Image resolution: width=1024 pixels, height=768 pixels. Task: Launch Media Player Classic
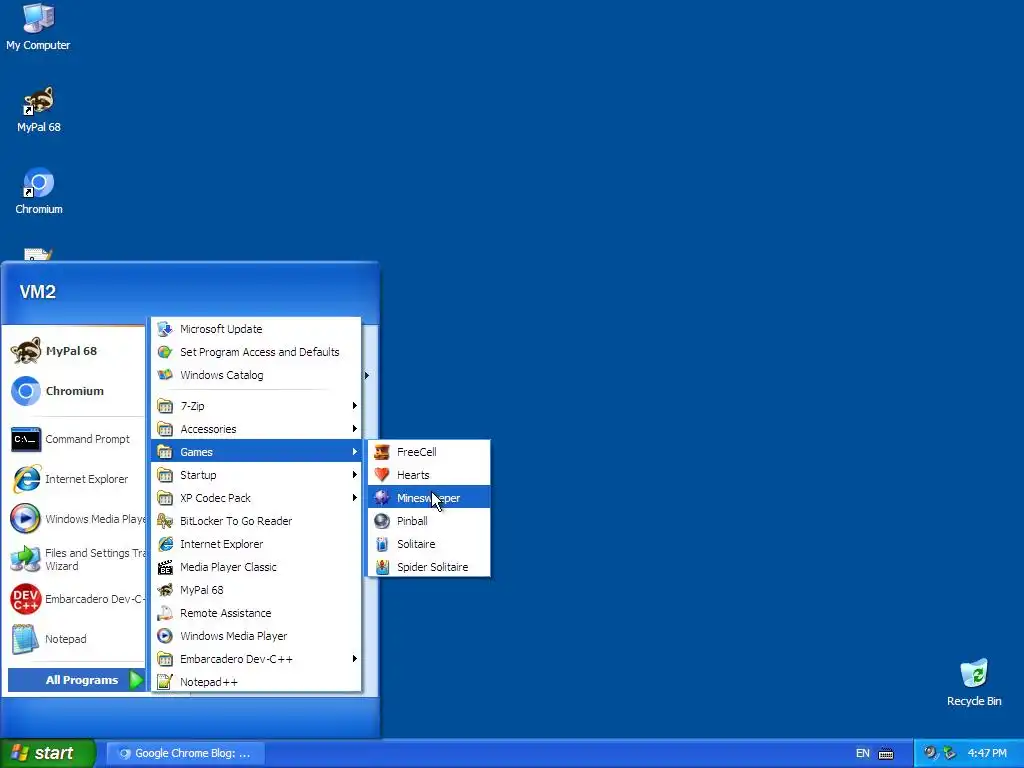pyautogui.click(x=256, y=567)
